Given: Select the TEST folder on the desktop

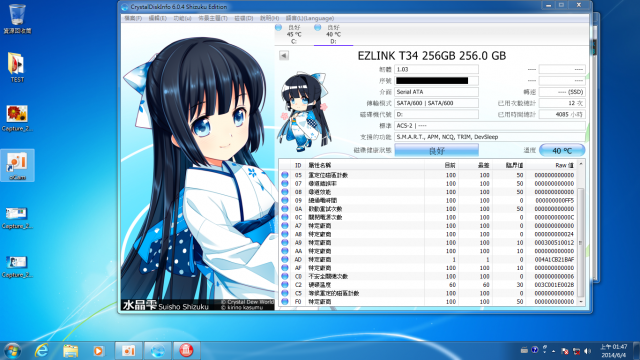Looking at the screenshot, I should pos(17,67).
